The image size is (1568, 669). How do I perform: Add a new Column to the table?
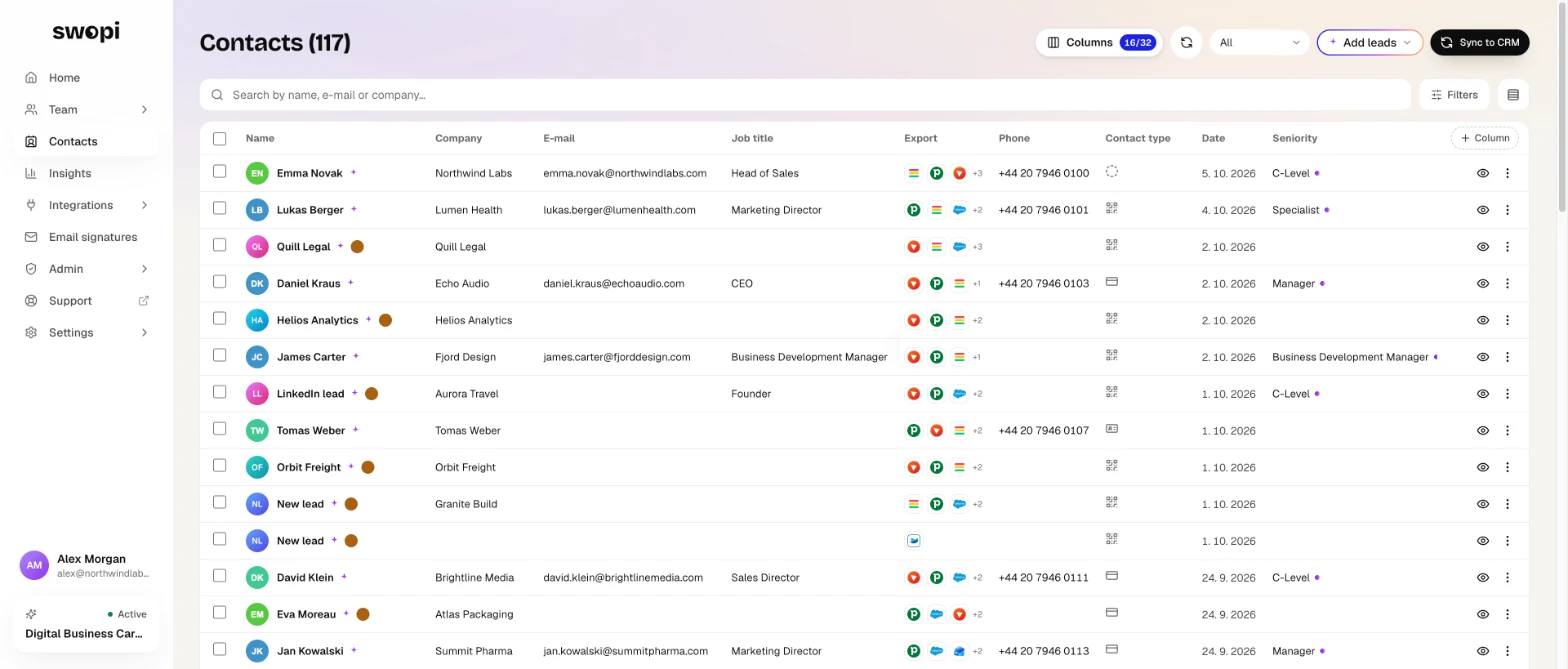(x=1485, y=138)
